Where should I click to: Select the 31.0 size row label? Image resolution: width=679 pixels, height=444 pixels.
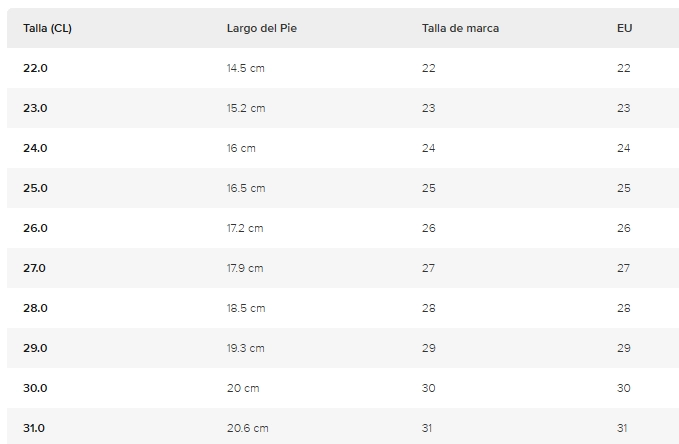tap(34, 428)
